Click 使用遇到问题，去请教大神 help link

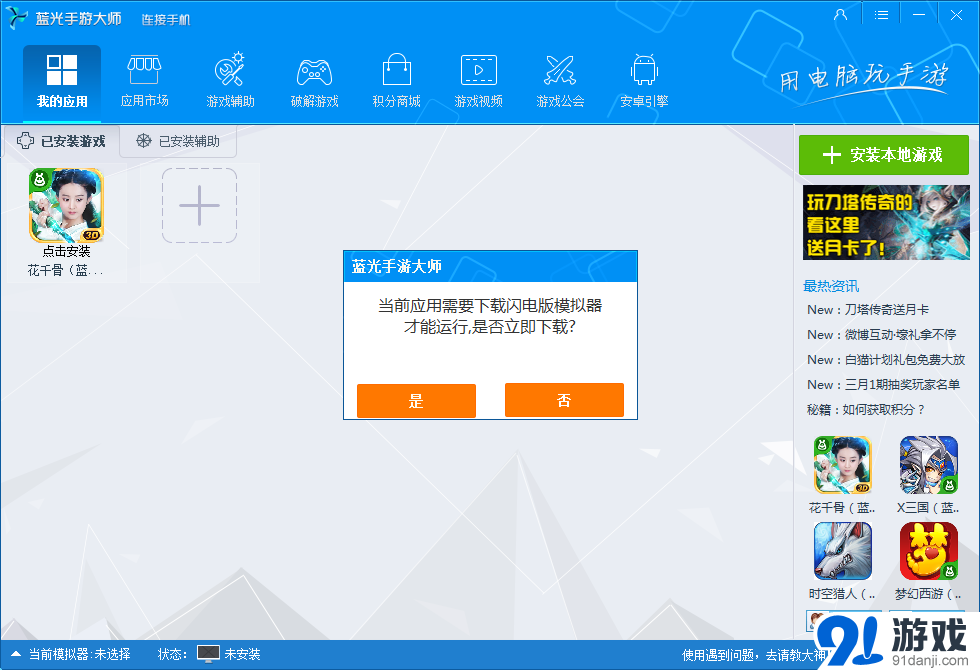[754, 655]
